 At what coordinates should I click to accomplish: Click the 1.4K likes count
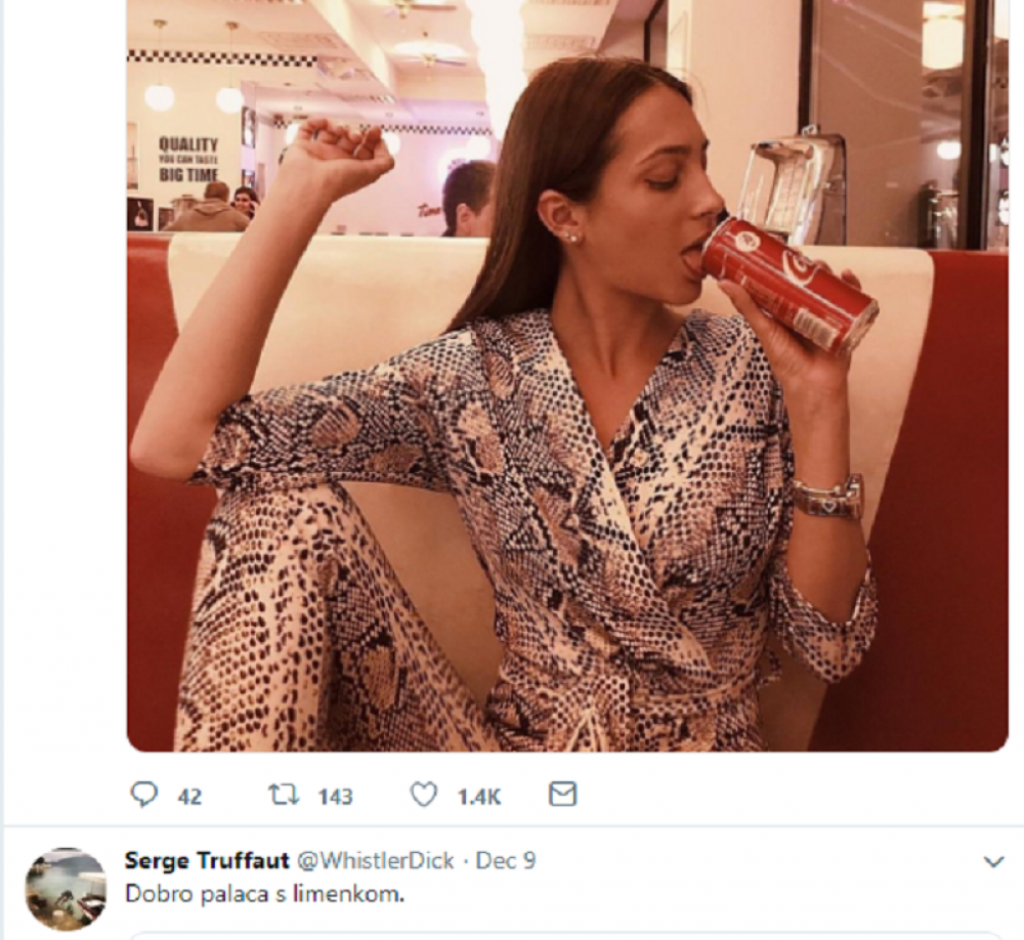[479, 797]
